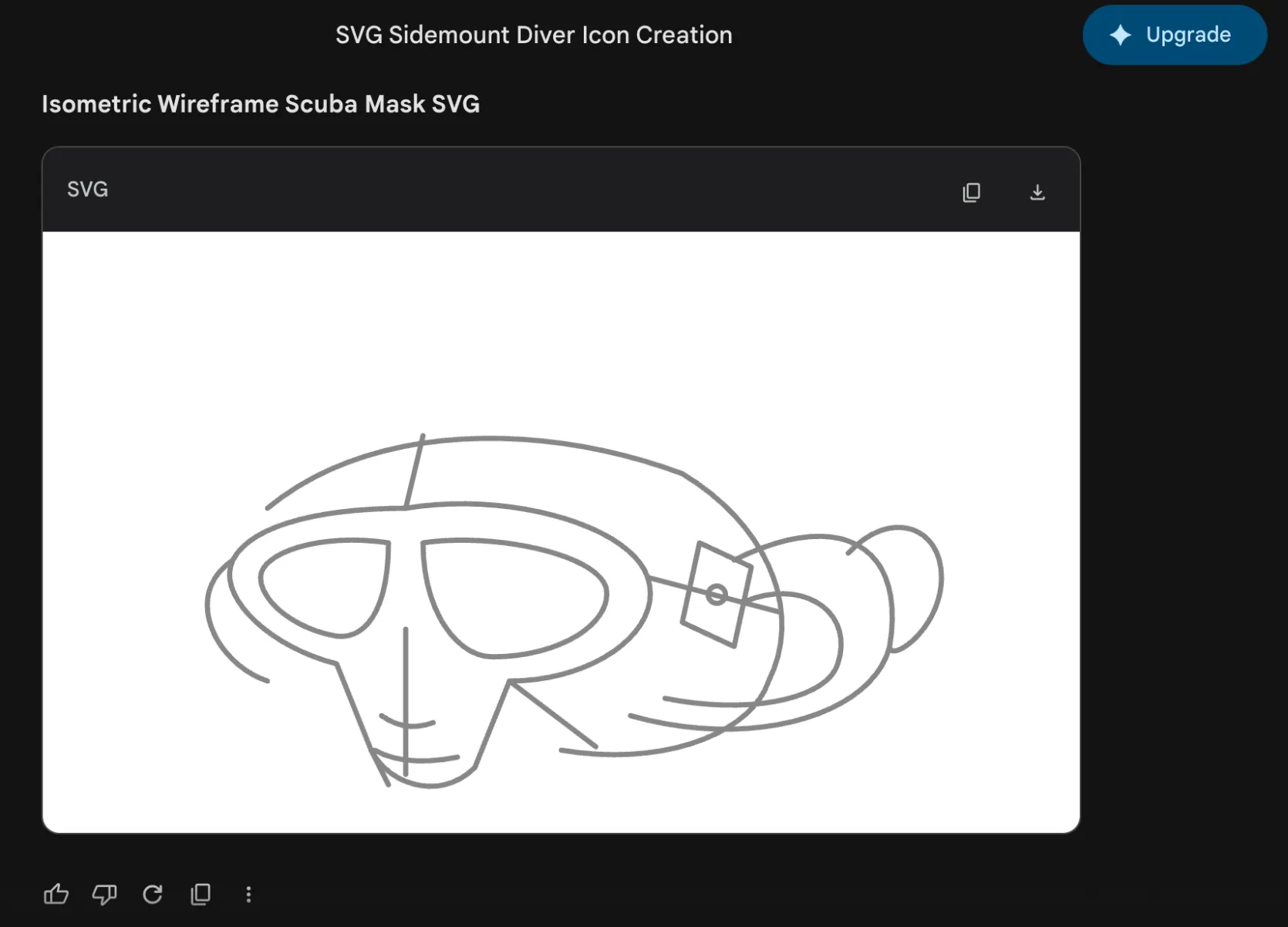
Task: Give the response a thumbs up
Action: tap(56, 894)
